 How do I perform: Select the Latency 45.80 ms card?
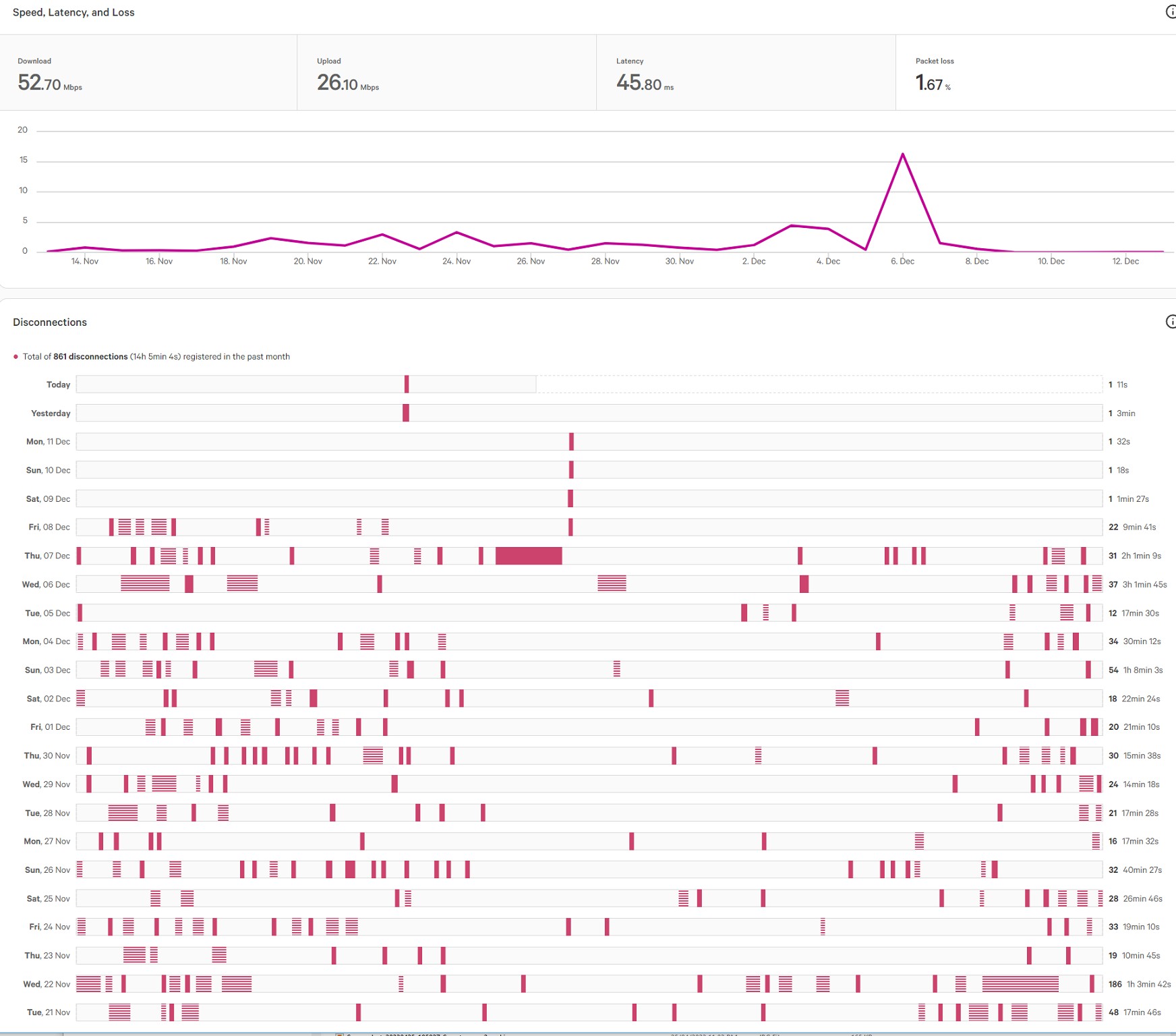746,73
